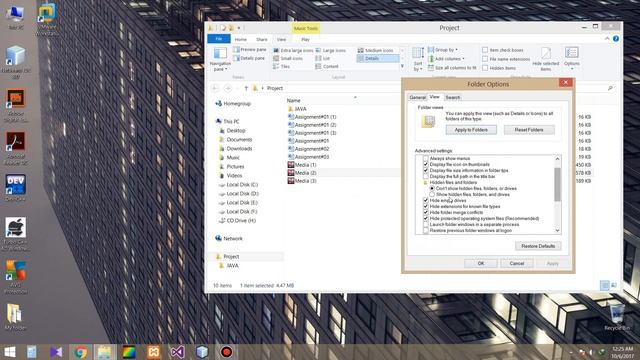Check Display the full path in title bar
Image resolution: width=640 pixels, height=360 pixels.
pos(426,176)
